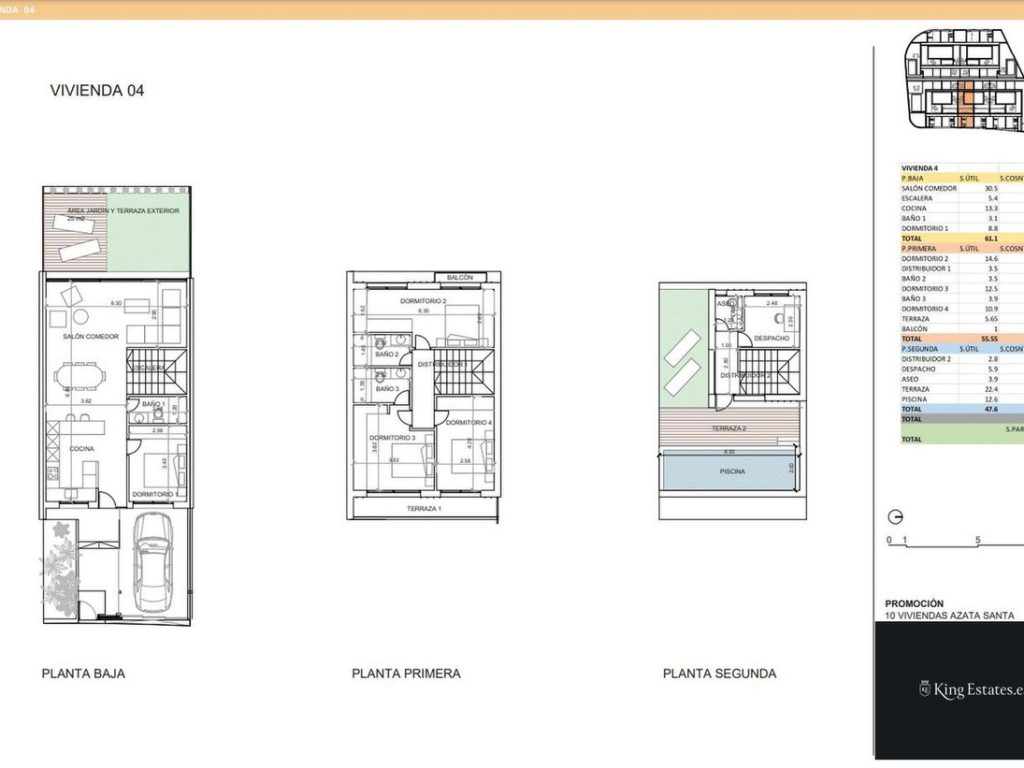Click the car in the garage
The width and height of the screenshot is (1024, 768).
[x=153, y=562]
